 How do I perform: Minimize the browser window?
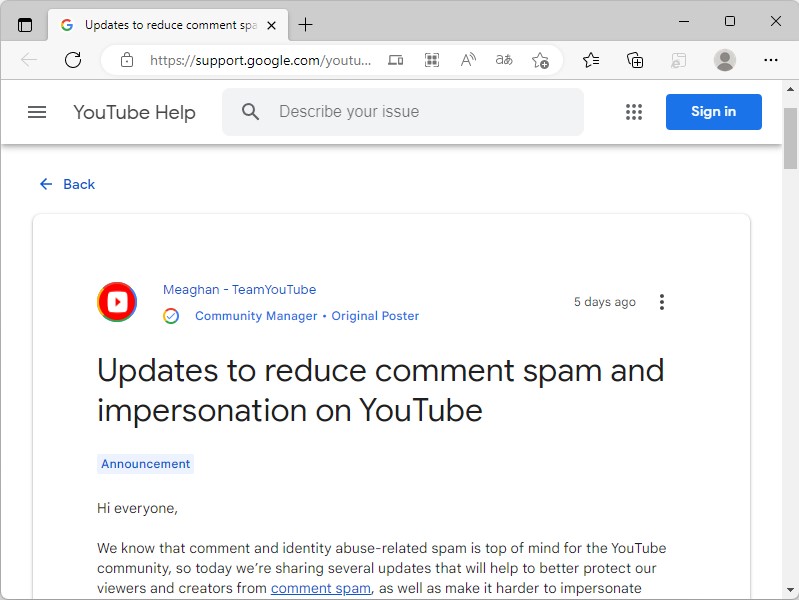point(684,21)
